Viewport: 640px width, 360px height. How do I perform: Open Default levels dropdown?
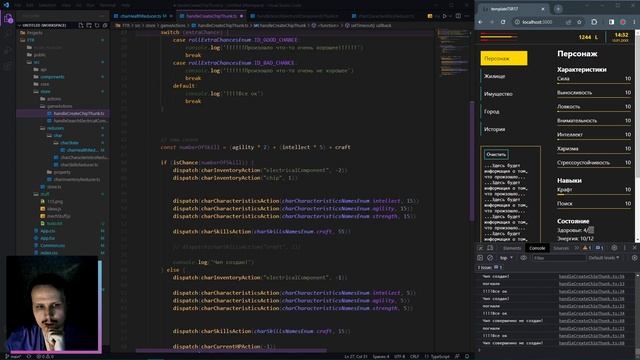point(604,258)
